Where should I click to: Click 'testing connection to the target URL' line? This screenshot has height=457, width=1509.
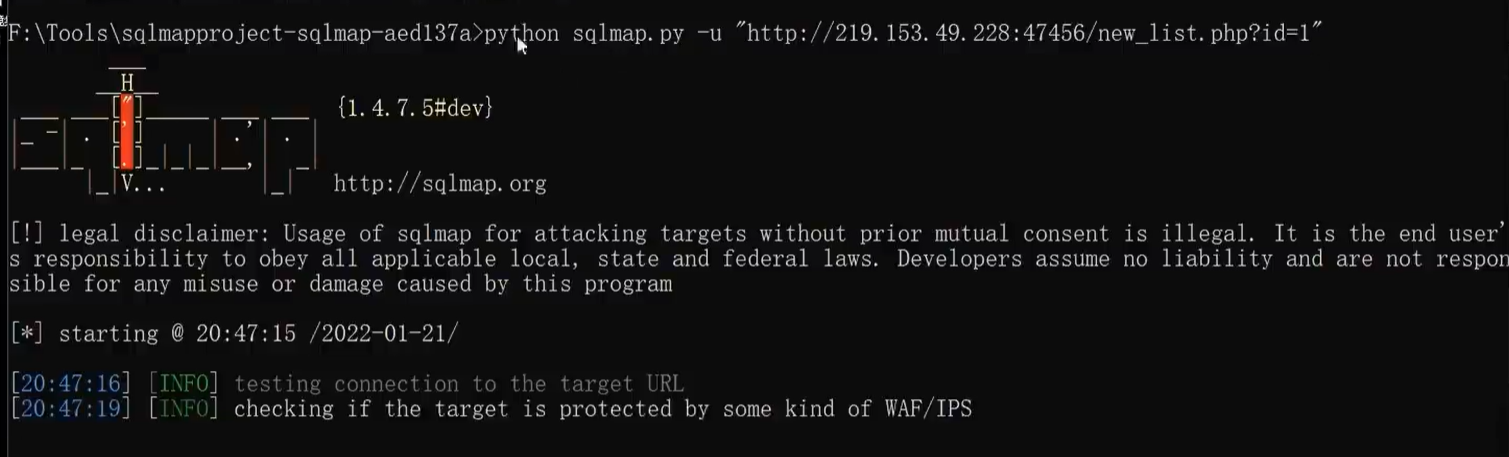coord(459,384)
